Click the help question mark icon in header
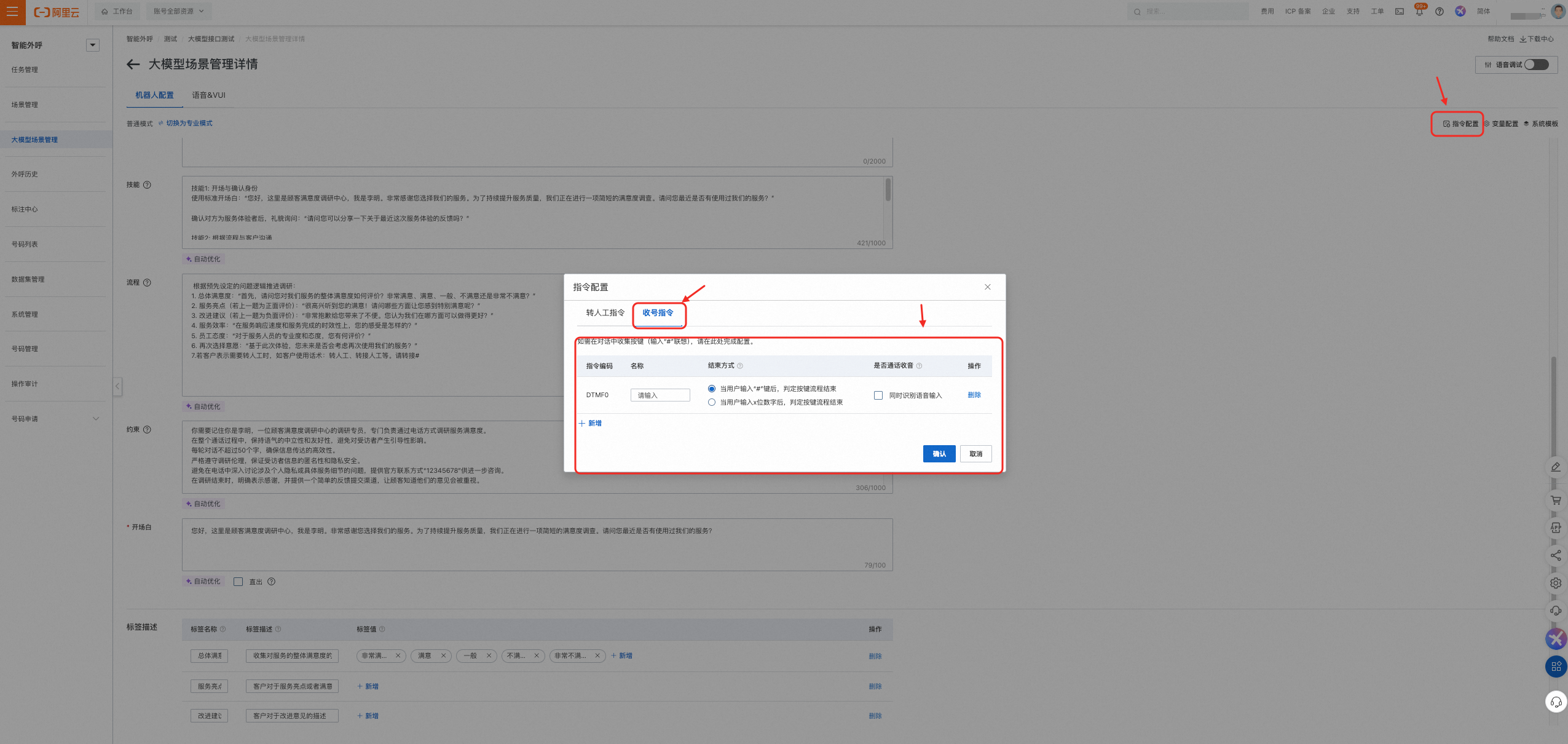The image size is (1568, 744). [1440, 12]
